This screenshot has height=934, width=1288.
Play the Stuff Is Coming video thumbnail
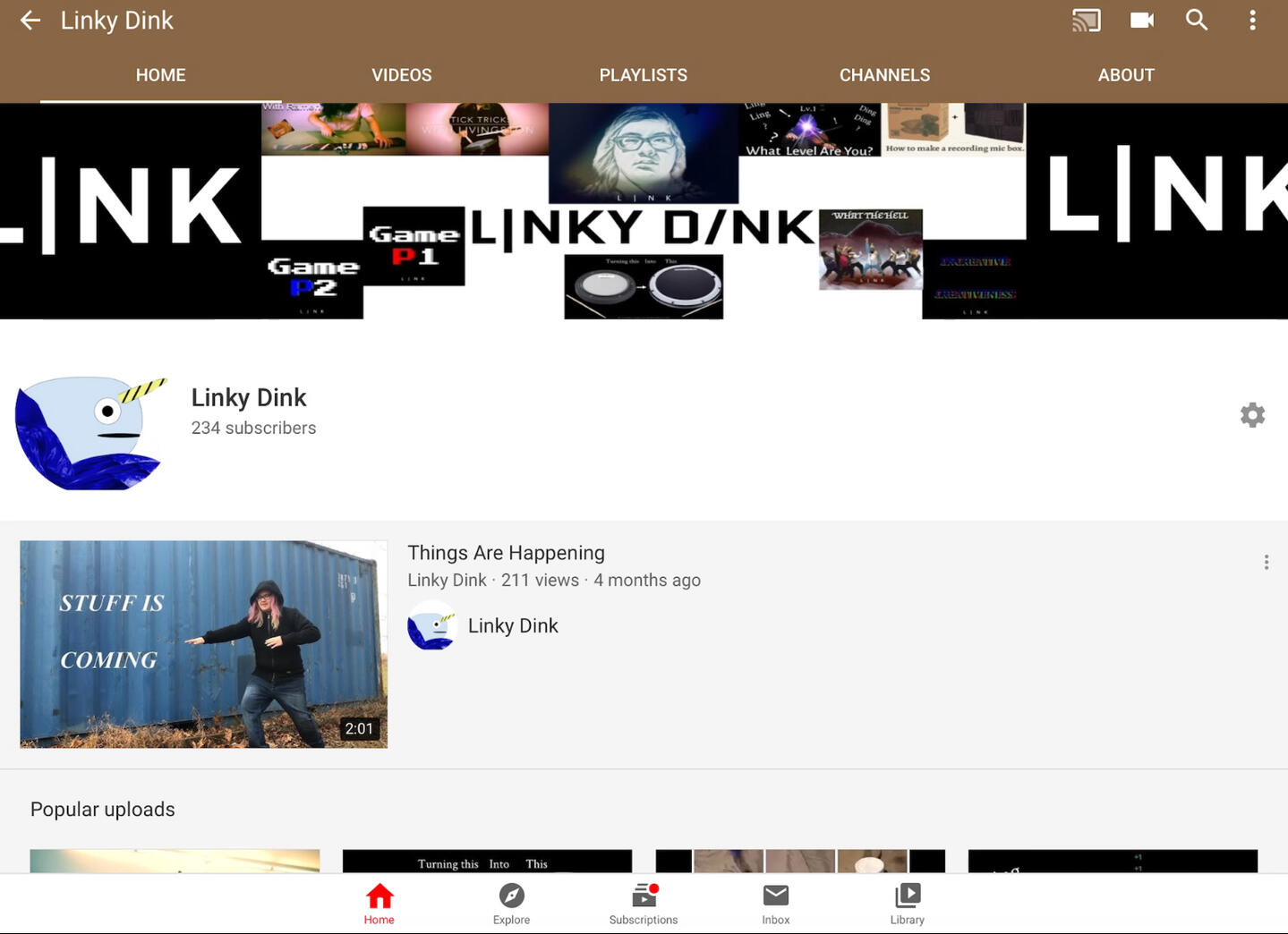(204, 644)
